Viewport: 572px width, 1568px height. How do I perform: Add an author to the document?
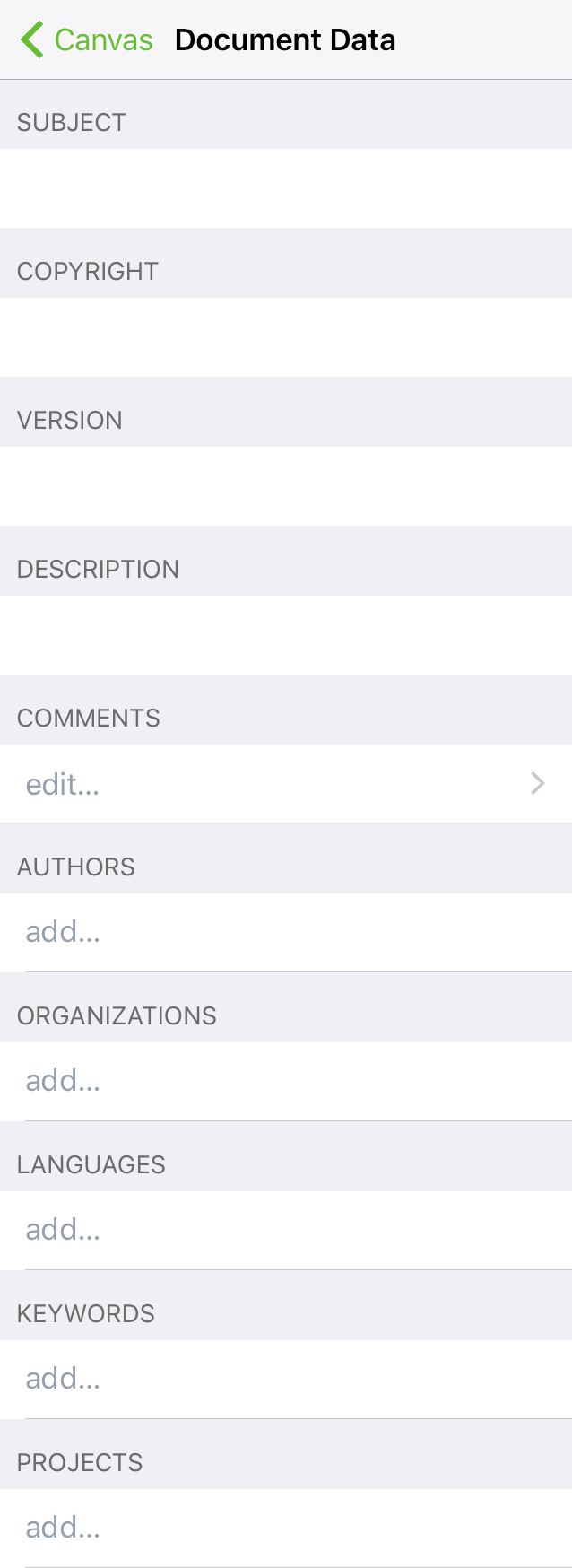[x=63, y=932]
